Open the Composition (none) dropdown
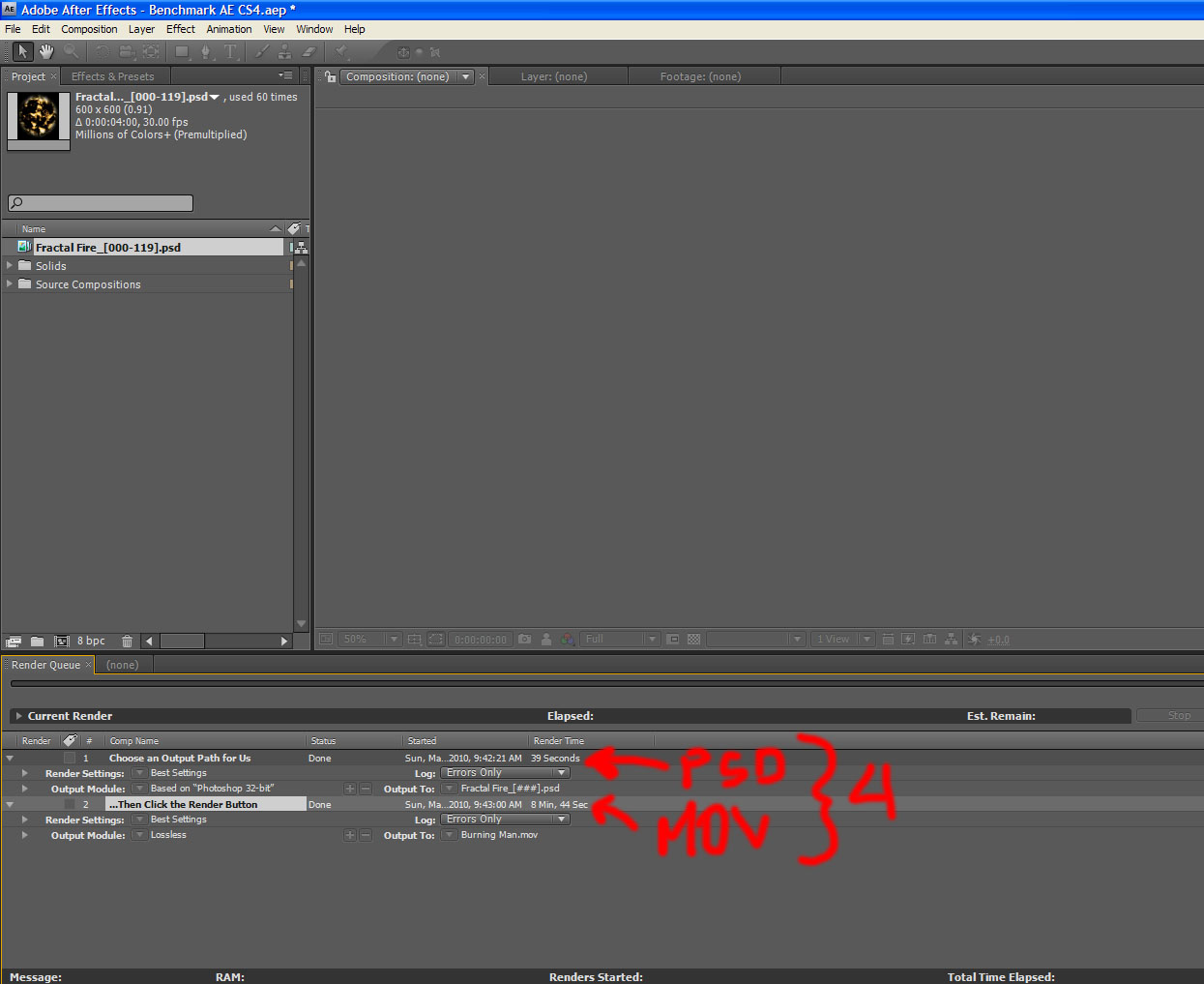Screen dimensions: 1204x984 coord(407,76)
